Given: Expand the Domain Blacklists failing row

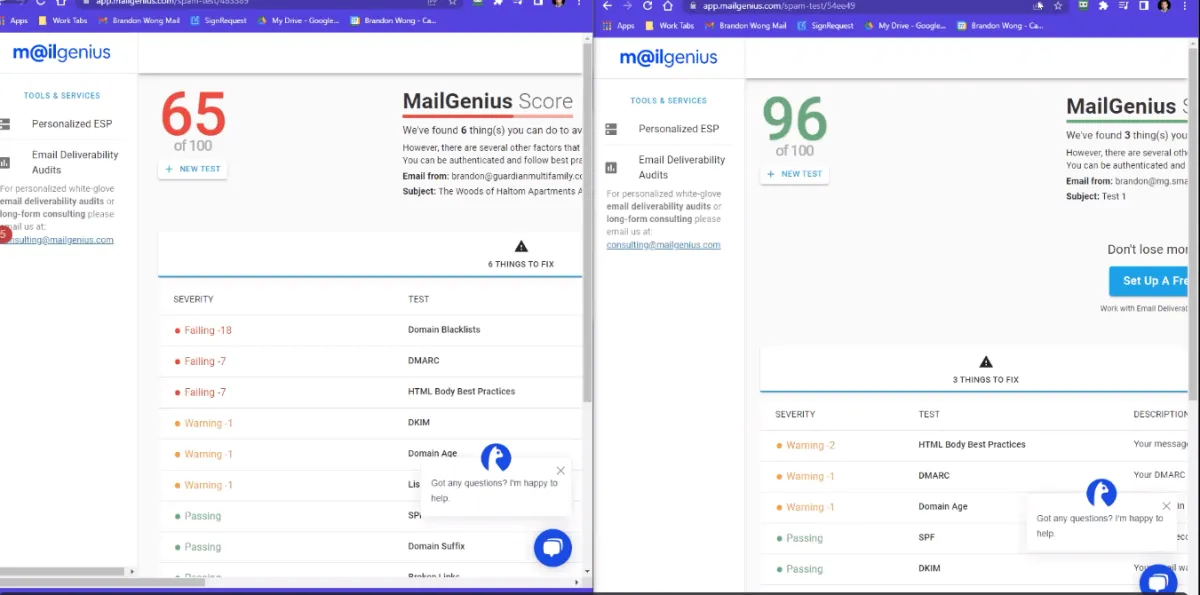Looking at the screenshot, I should click(x=370, y=330).
